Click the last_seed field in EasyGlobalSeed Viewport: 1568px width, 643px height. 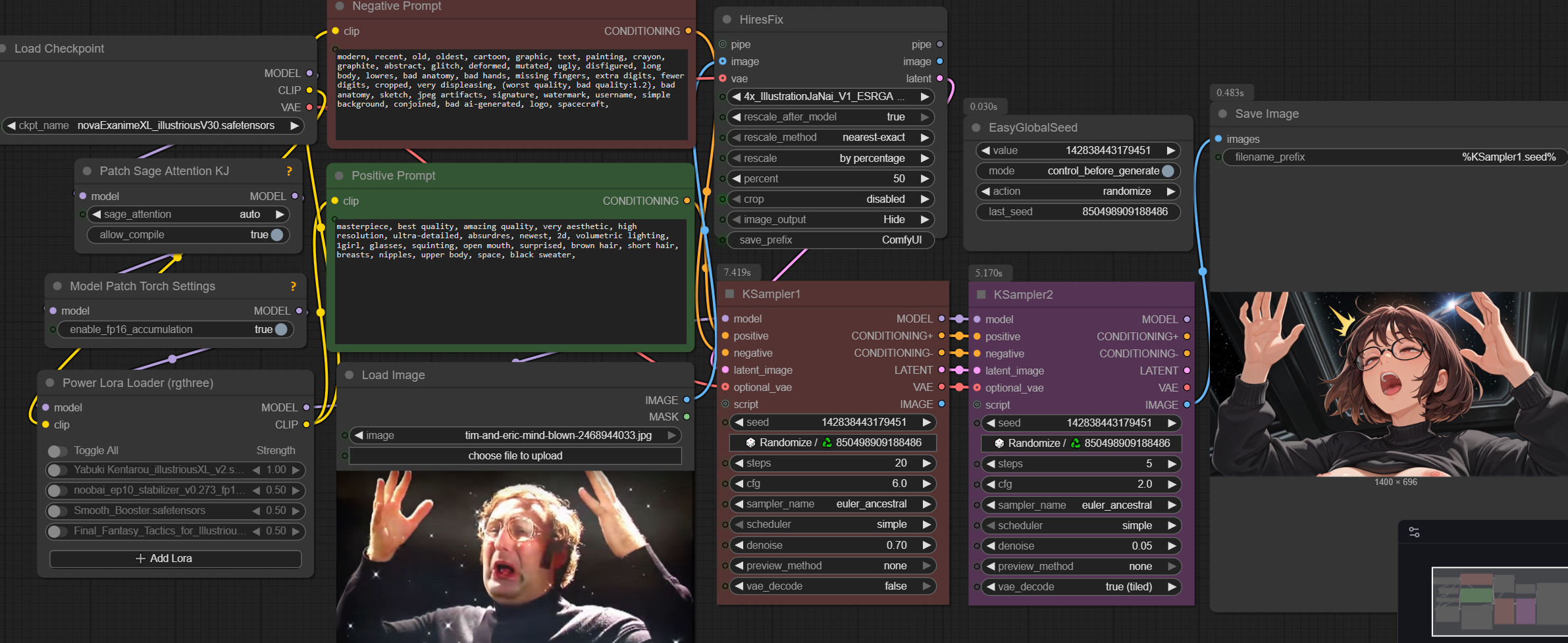click(x=1078, y=212)
